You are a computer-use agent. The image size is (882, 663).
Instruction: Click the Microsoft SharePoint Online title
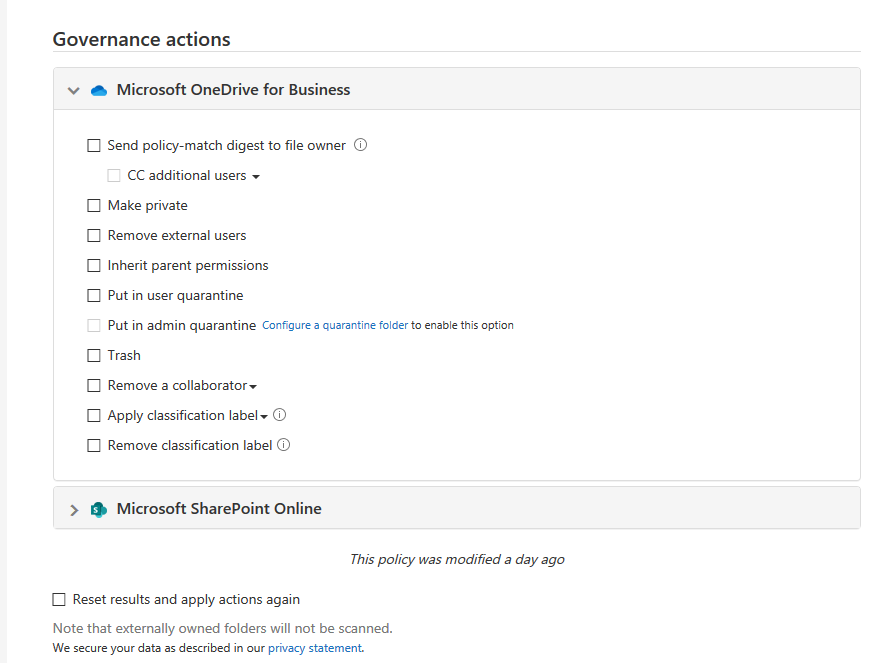pos(219,509)
